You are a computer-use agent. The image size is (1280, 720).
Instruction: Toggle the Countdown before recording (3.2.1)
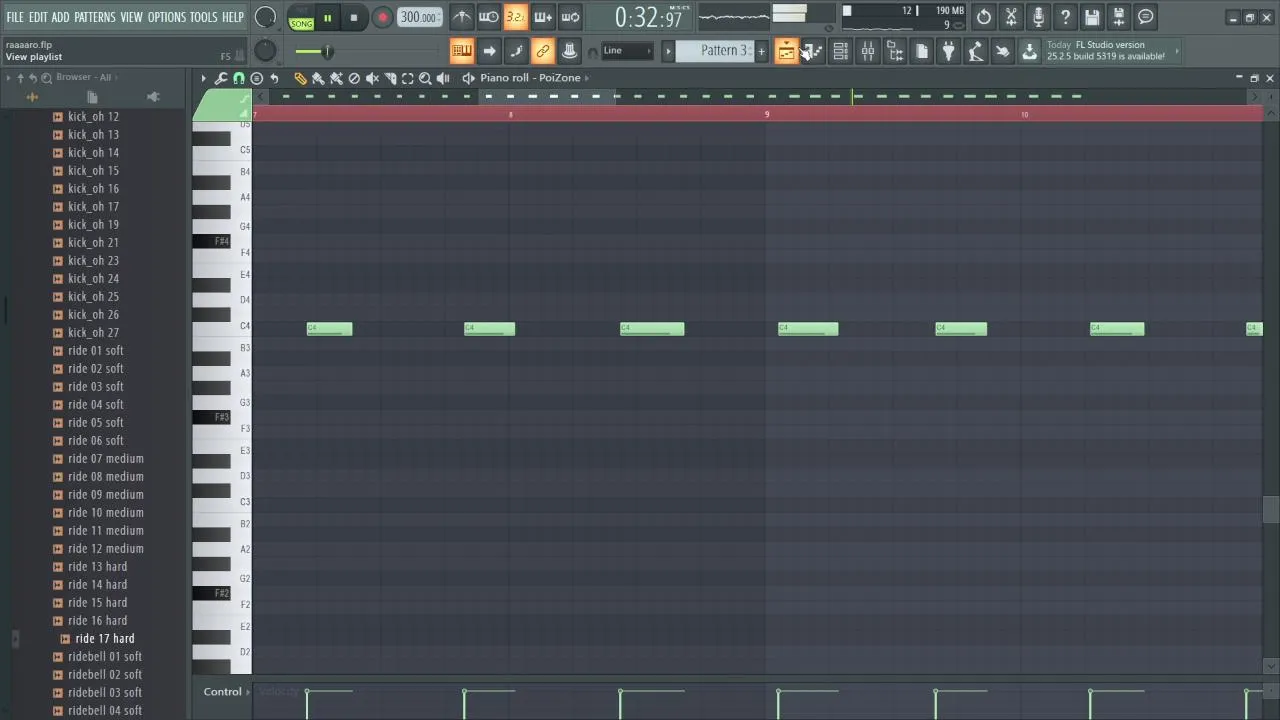(515, 17)
